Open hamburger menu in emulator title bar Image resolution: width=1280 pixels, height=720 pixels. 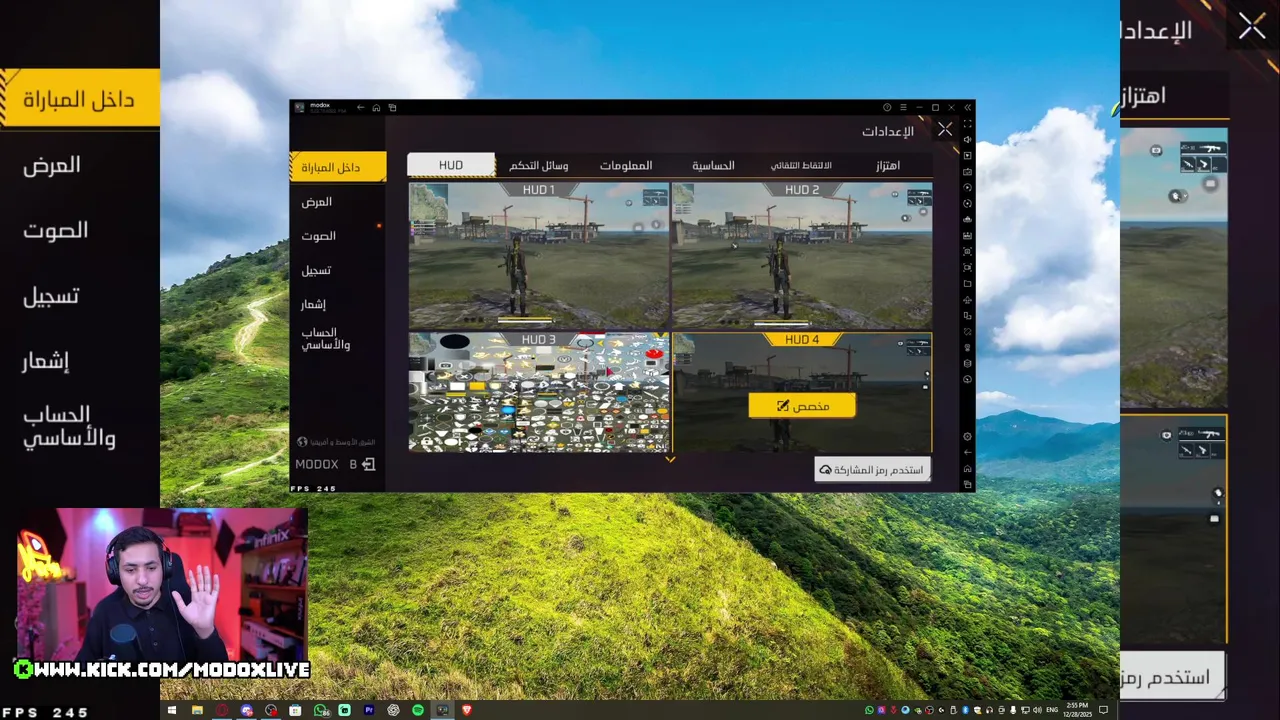click(903, 107)
